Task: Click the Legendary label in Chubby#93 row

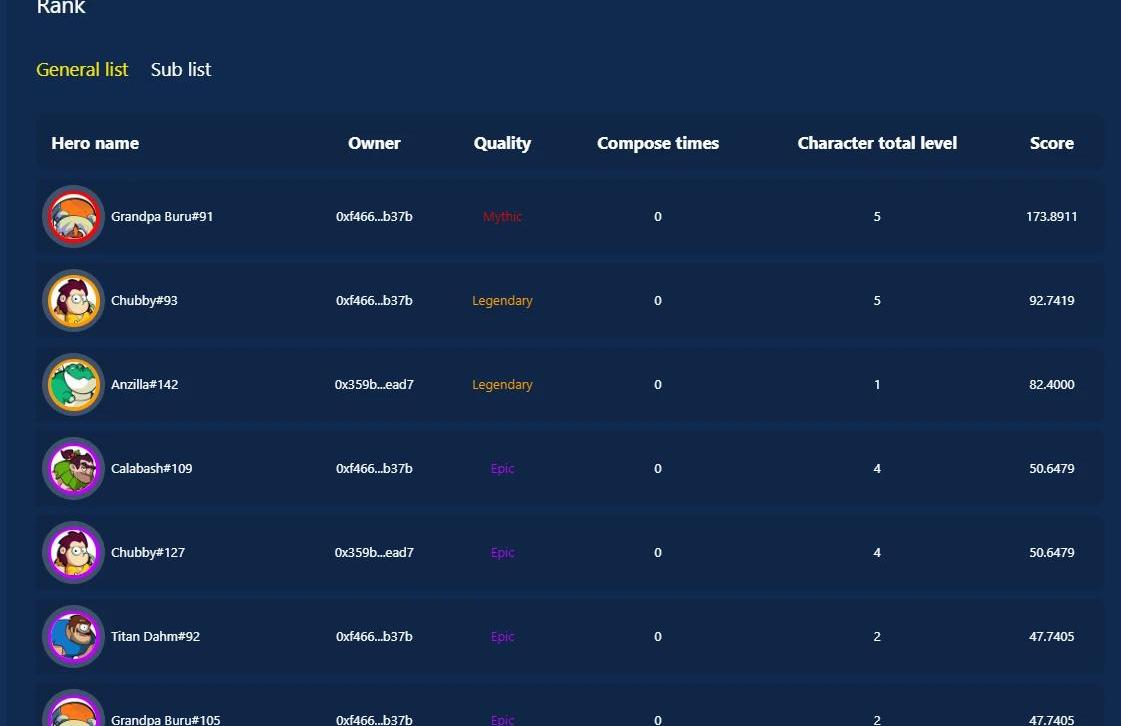Action: coord(502,301)
